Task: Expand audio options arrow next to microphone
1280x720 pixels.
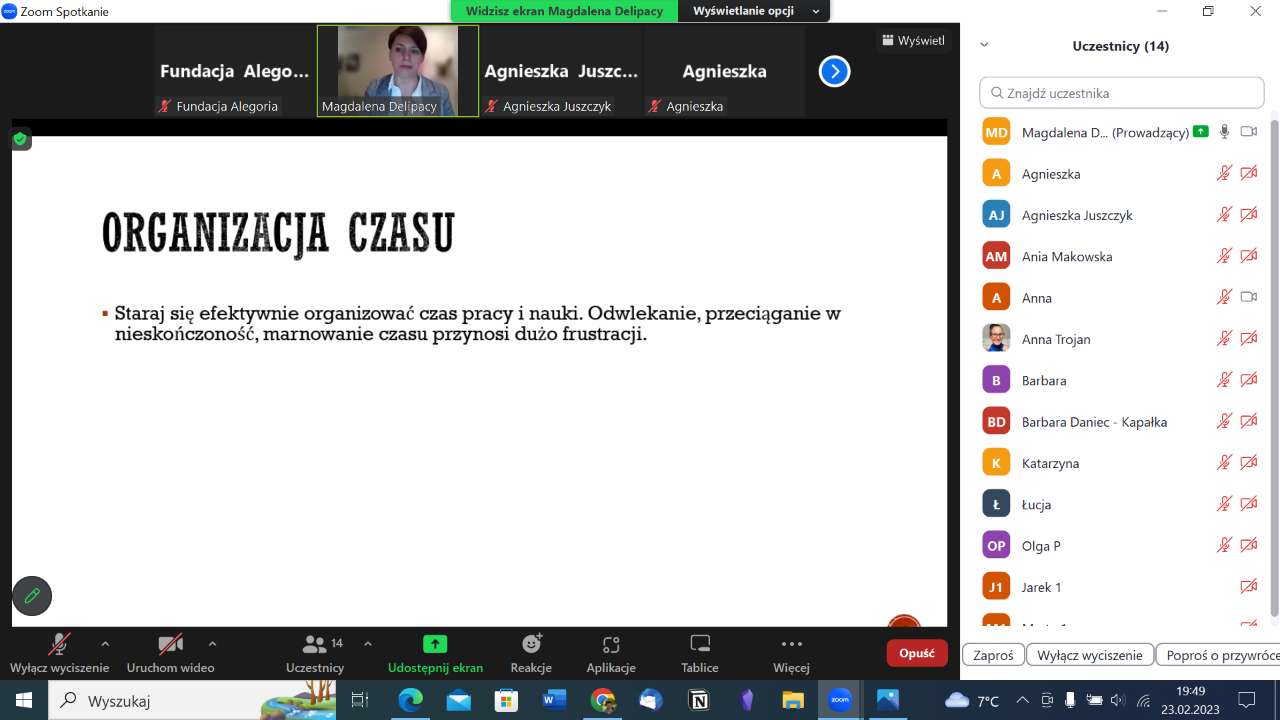Action: 105,644
